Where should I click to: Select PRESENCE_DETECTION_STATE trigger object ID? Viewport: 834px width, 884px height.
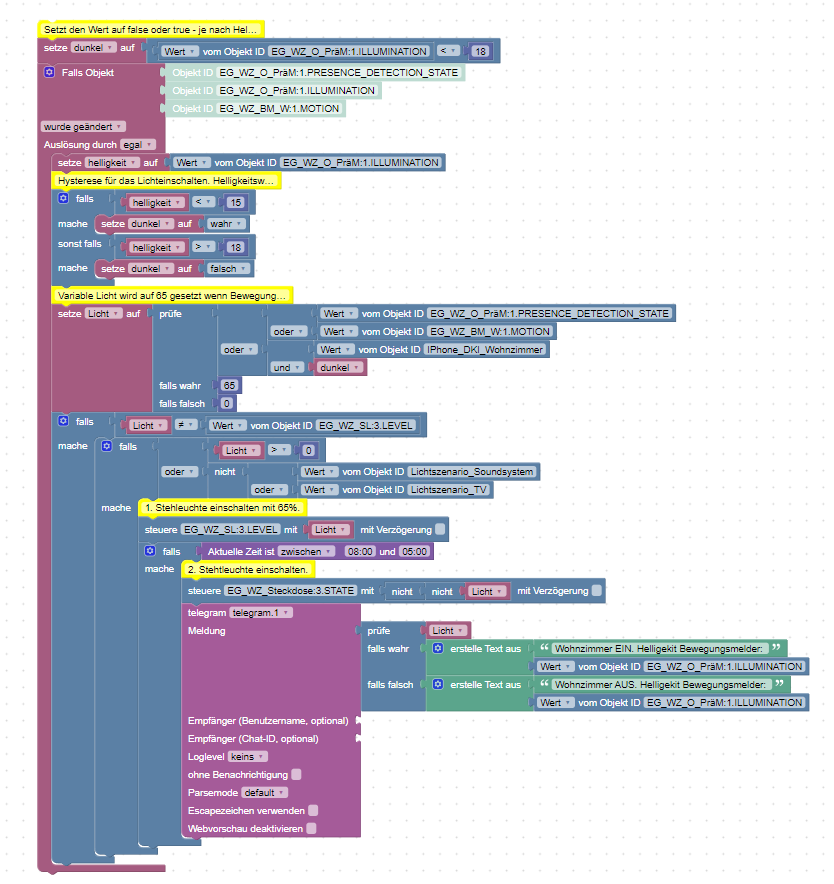pos(338,72)
